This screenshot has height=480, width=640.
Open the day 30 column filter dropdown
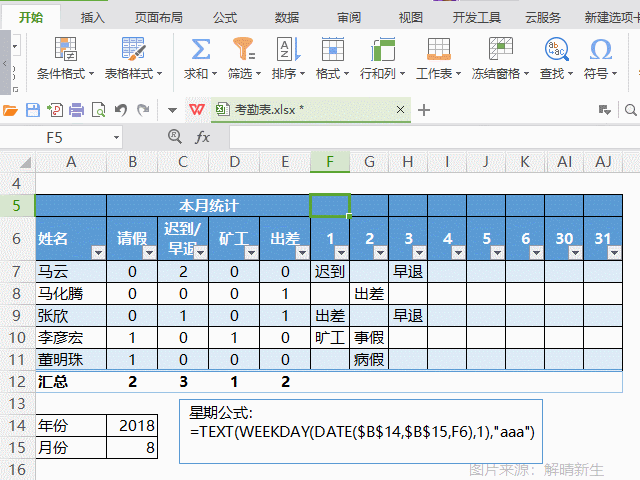(575, 253)
